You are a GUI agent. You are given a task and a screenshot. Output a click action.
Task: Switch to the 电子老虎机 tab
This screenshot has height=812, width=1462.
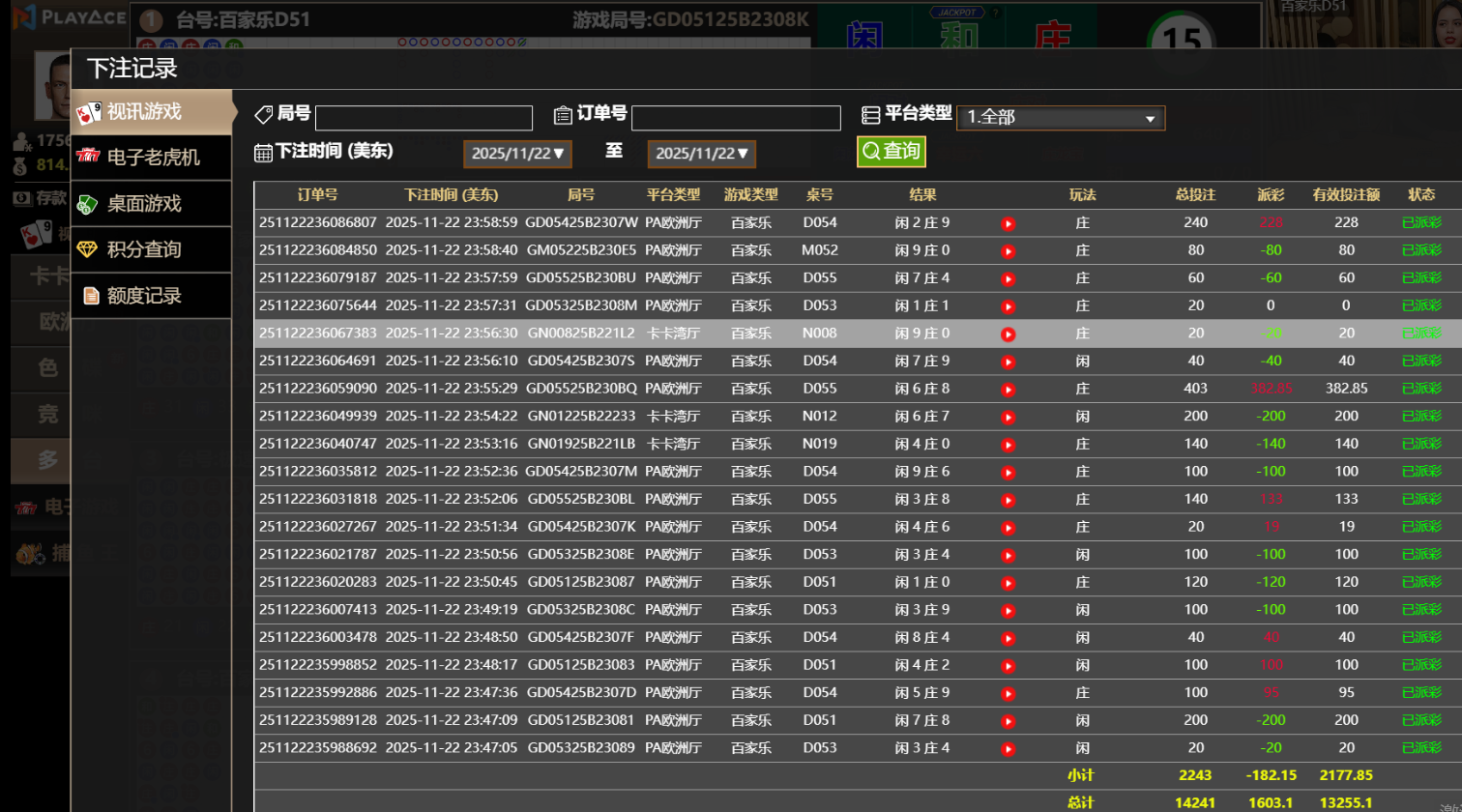pyautogui.click(x=153, y=158)
